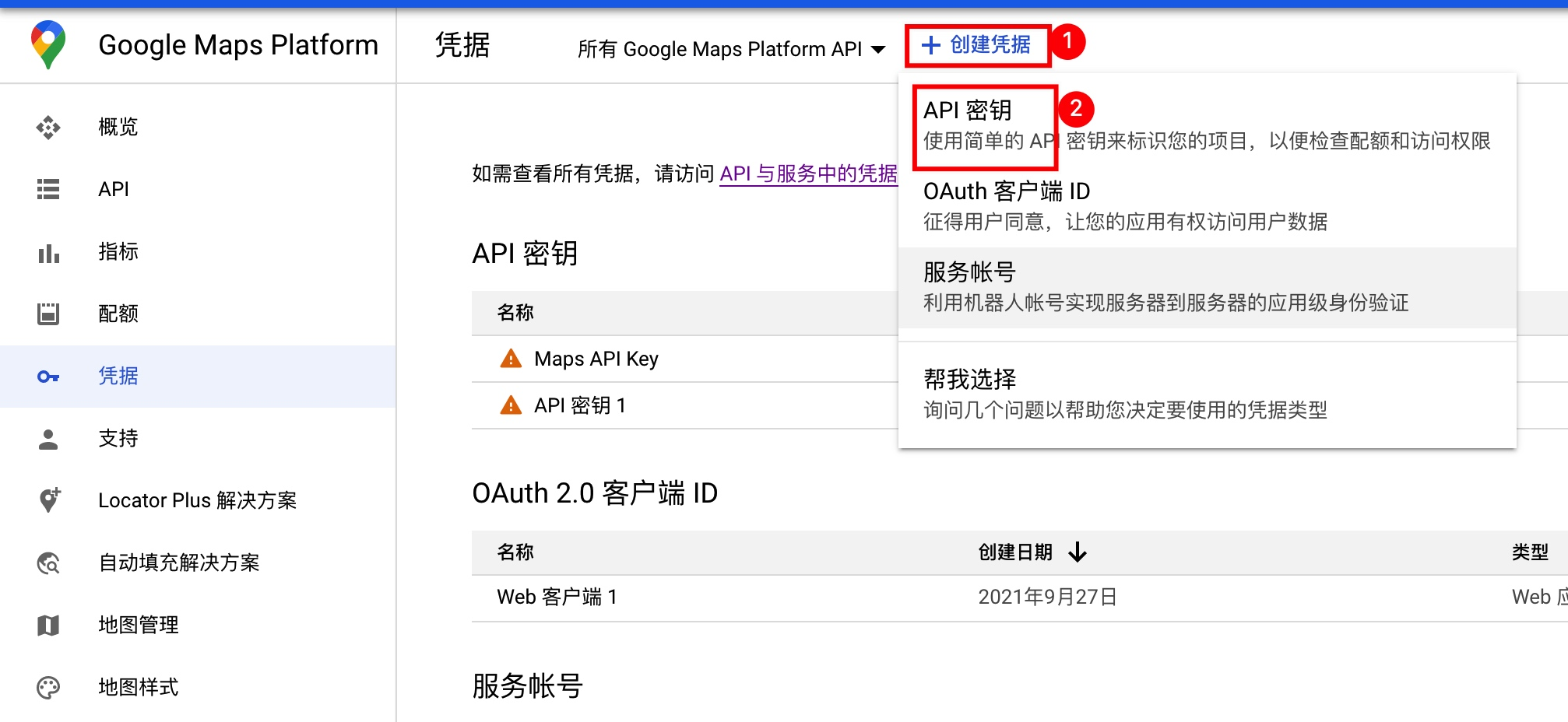Viewport: 1568px width, 722px height.
Task: Click the 配额 quota icon
Action: [48, 314]
